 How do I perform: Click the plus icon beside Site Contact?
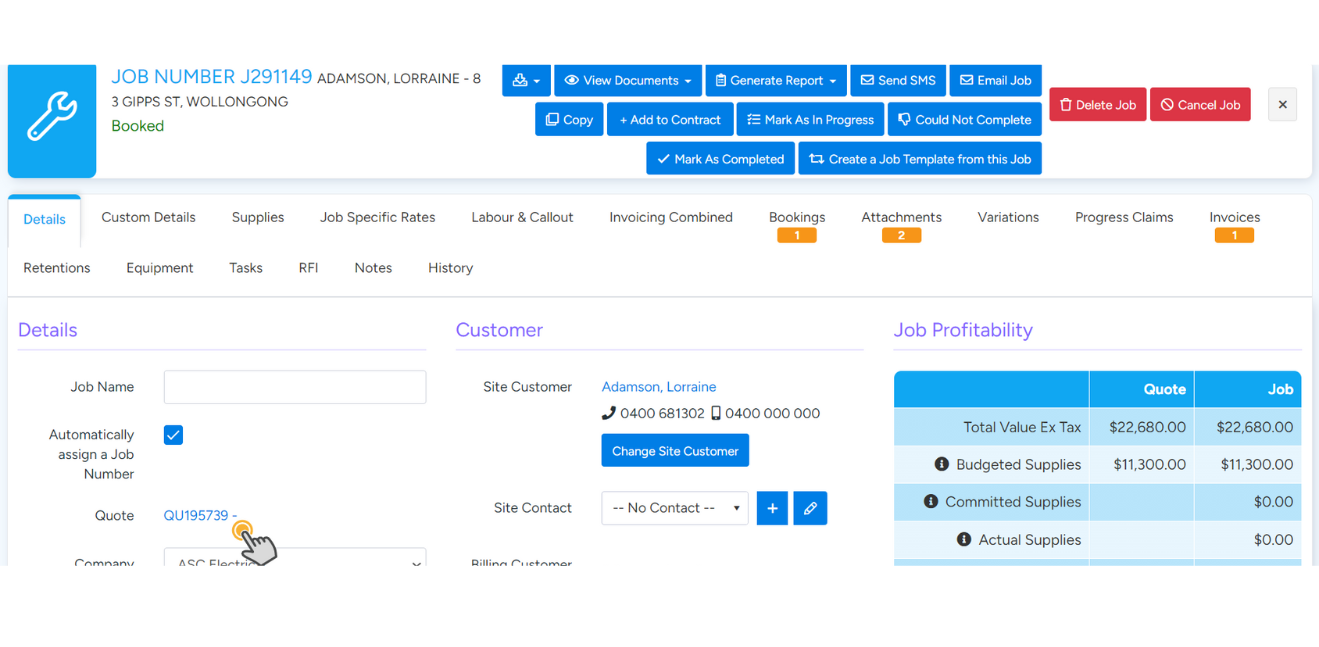(x=772, y=508)
